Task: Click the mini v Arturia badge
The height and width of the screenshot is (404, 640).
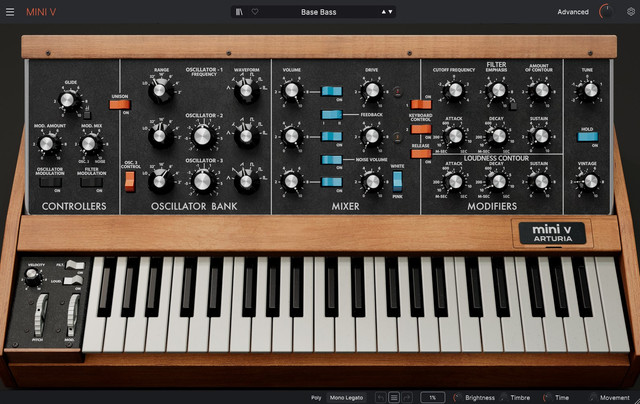Action: click(552, 233)
